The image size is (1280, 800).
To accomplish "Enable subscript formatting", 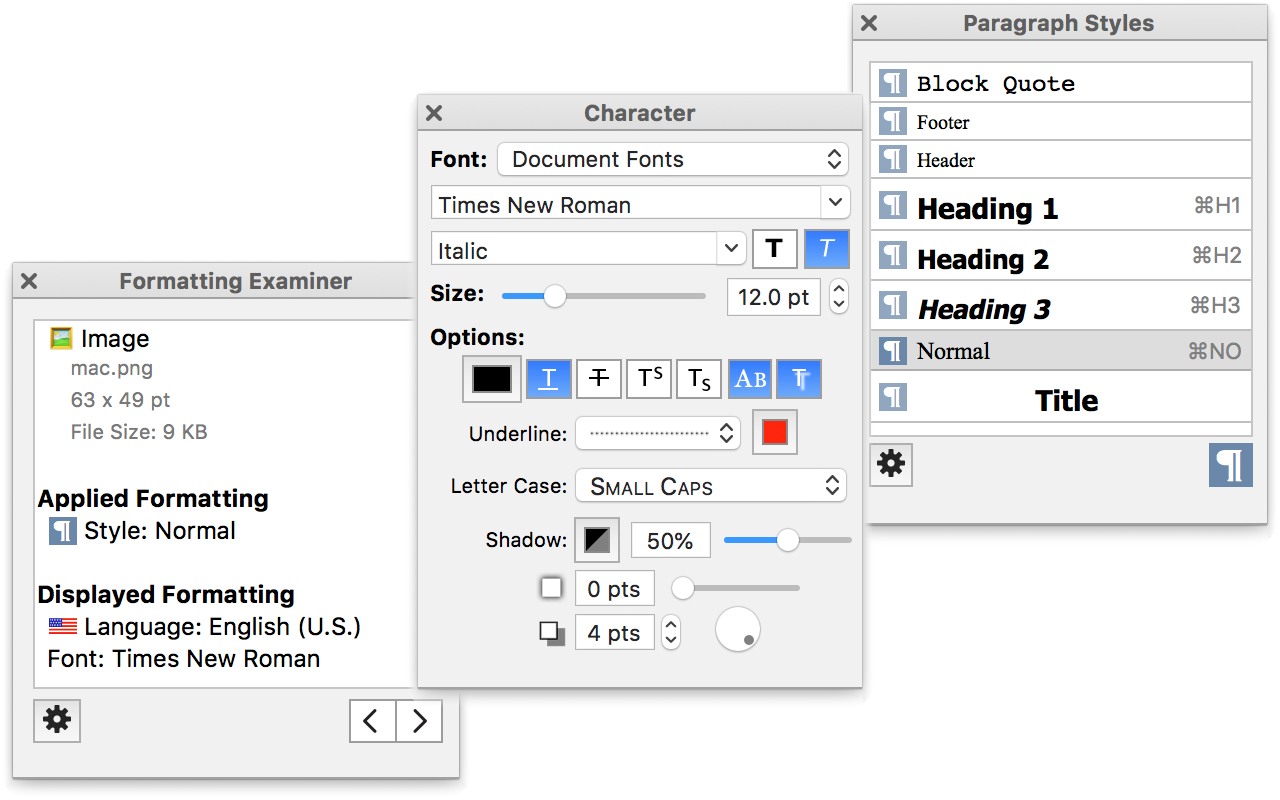I will point(698,379).
